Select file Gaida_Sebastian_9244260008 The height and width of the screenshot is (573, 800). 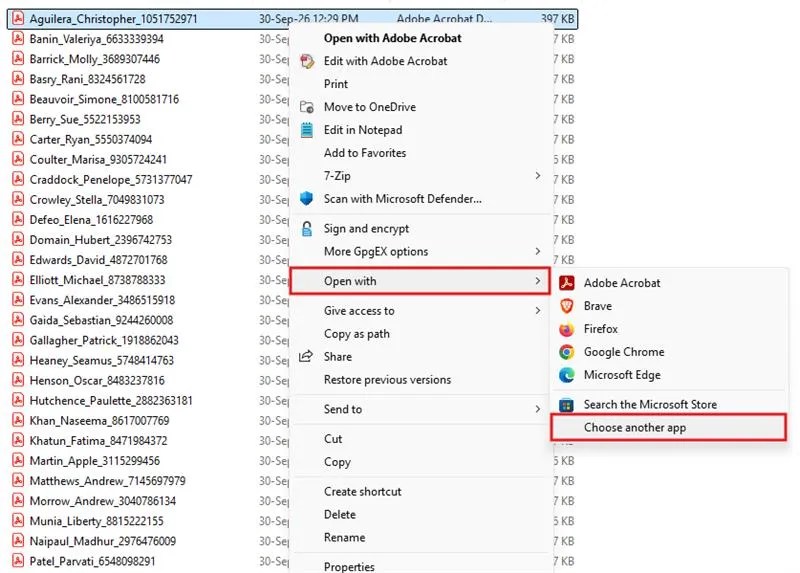(x=101, y=320)
